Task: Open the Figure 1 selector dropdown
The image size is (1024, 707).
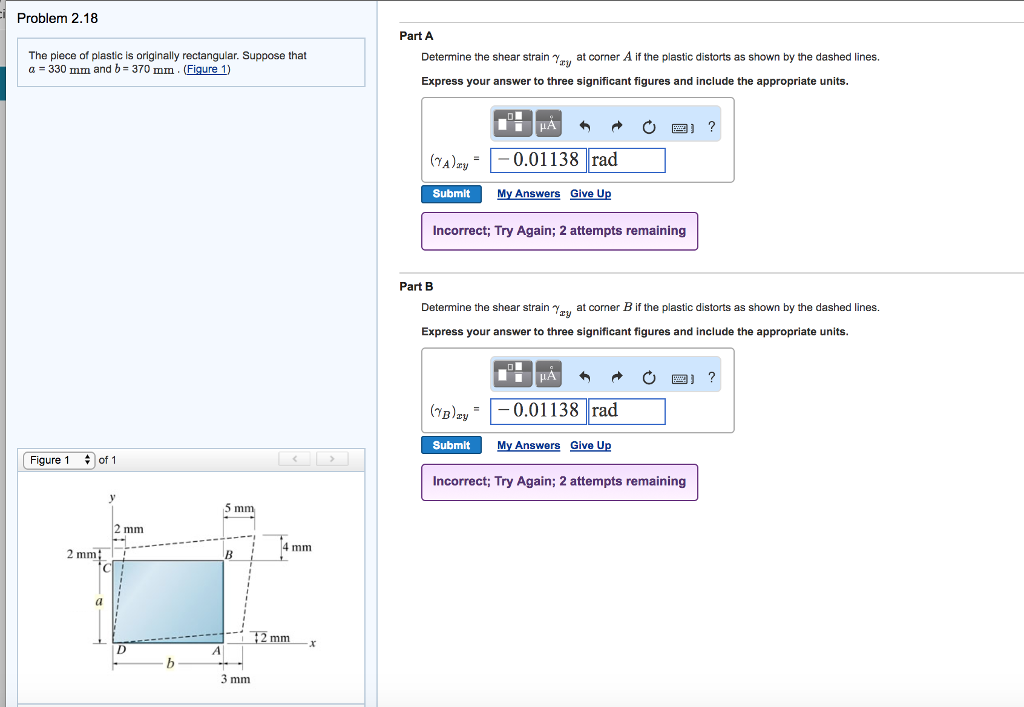Action: click(x=60, y=460)
